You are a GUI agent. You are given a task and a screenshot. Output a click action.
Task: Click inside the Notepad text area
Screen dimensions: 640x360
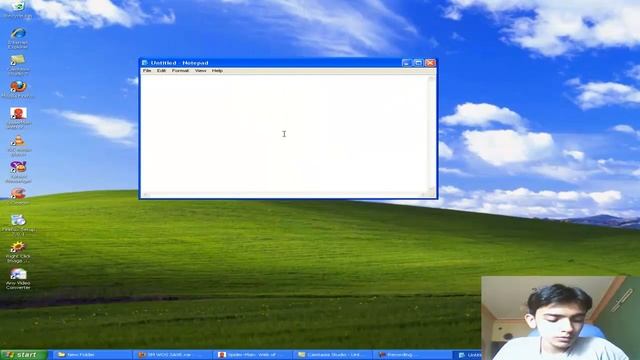point(284,133)
